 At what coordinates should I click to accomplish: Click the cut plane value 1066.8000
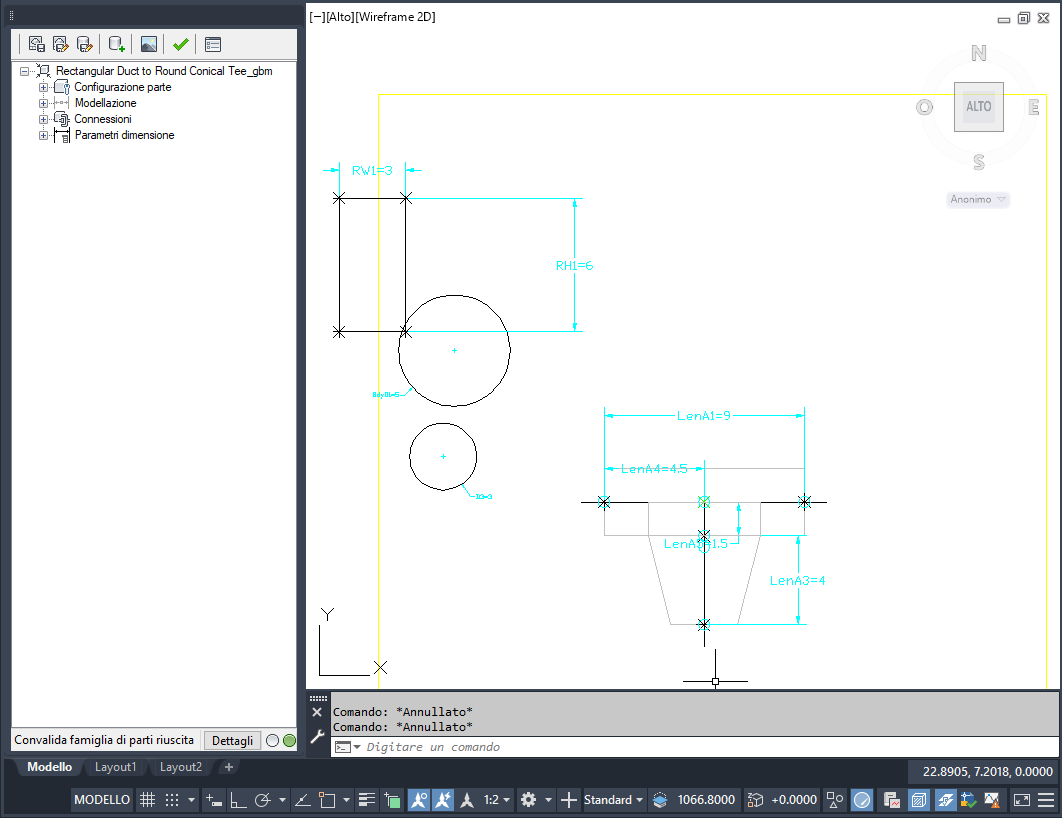pos(706,800)
